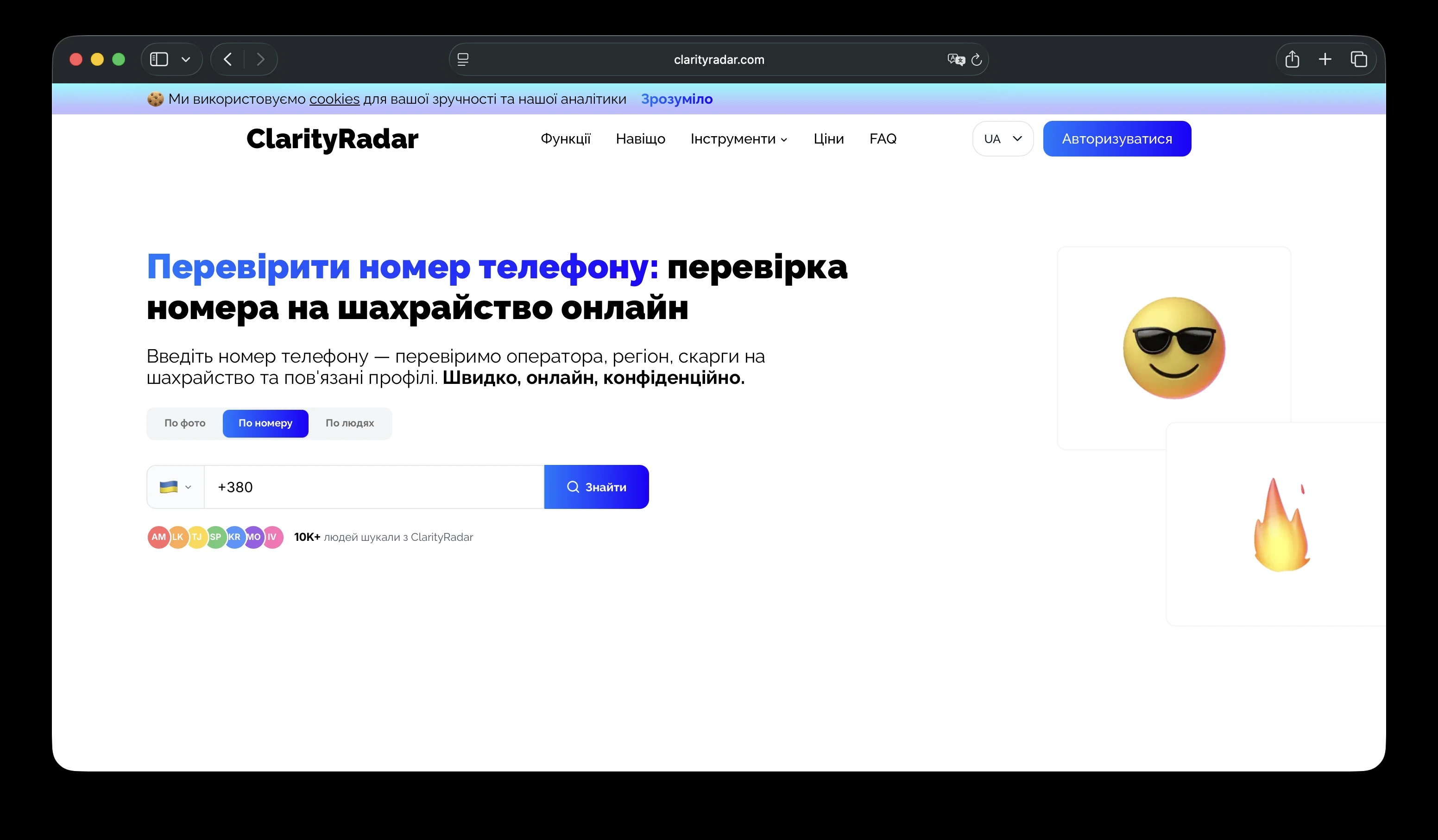Viewport: 1438px width, 840px height.
Task: Click the '10K+ людей шукали з ClarityRadar' text
Action: pos(384,537)
